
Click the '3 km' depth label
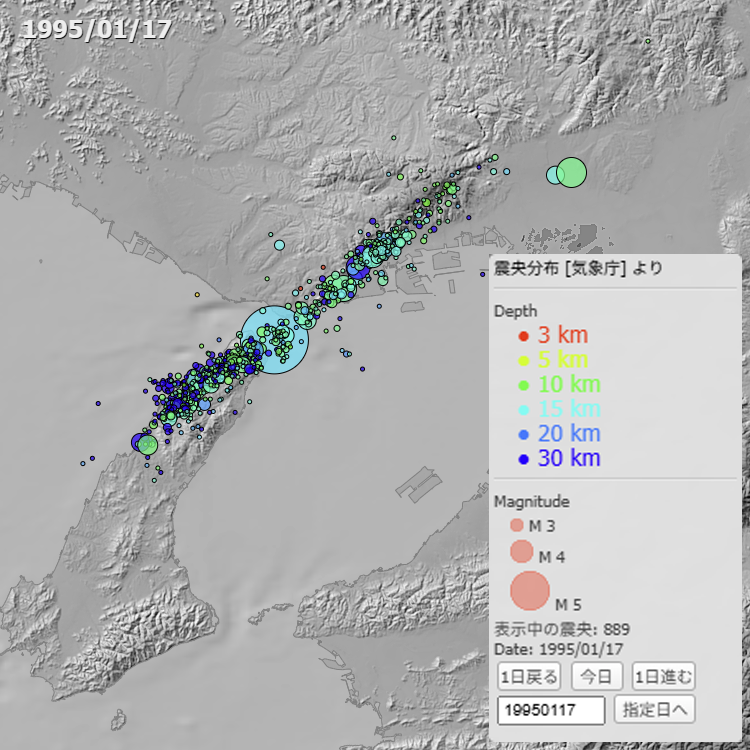[x=562, y=335]
